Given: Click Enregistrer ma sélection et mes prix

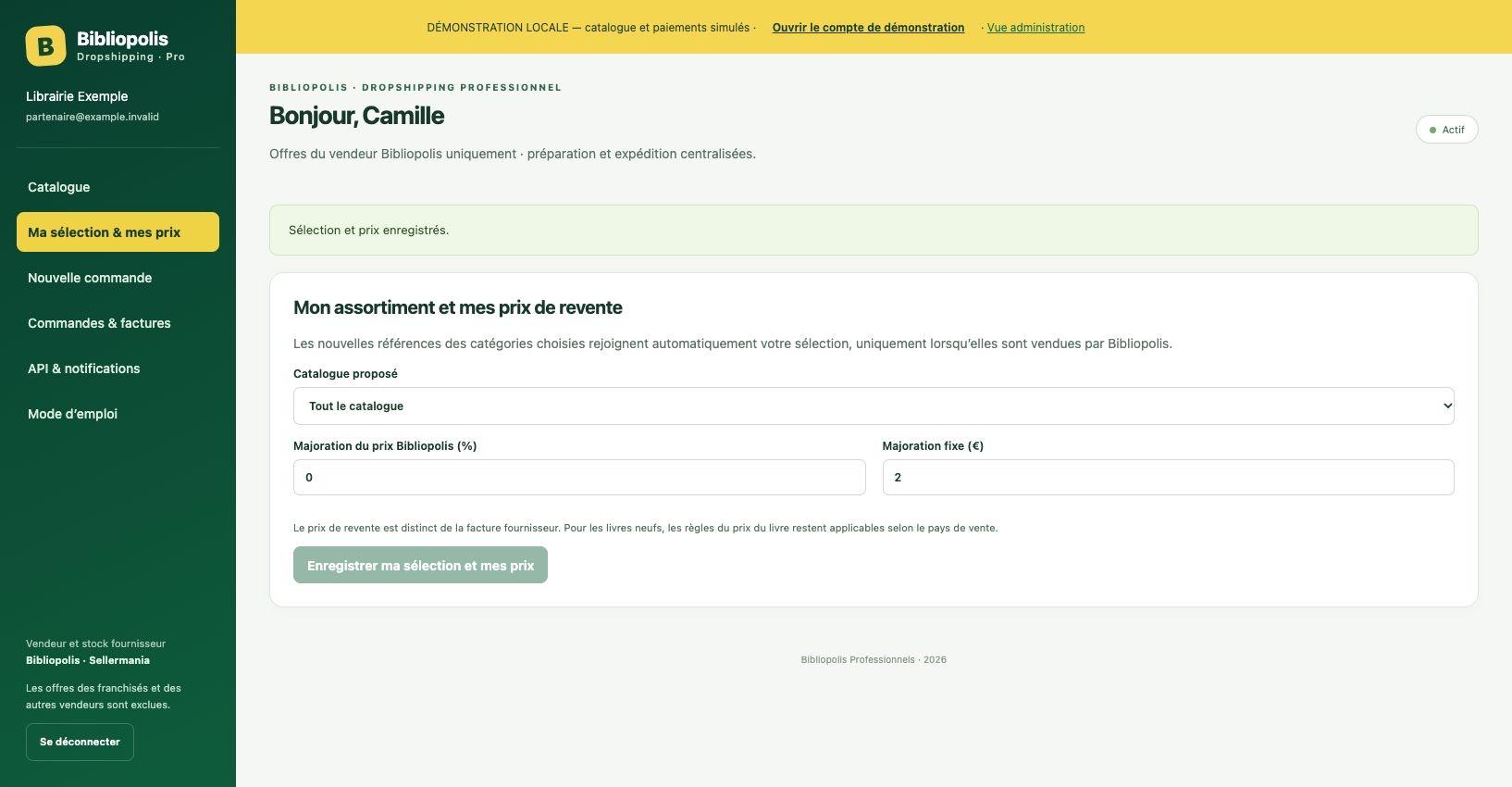Looking at the screenshot, I should (420, 566).
